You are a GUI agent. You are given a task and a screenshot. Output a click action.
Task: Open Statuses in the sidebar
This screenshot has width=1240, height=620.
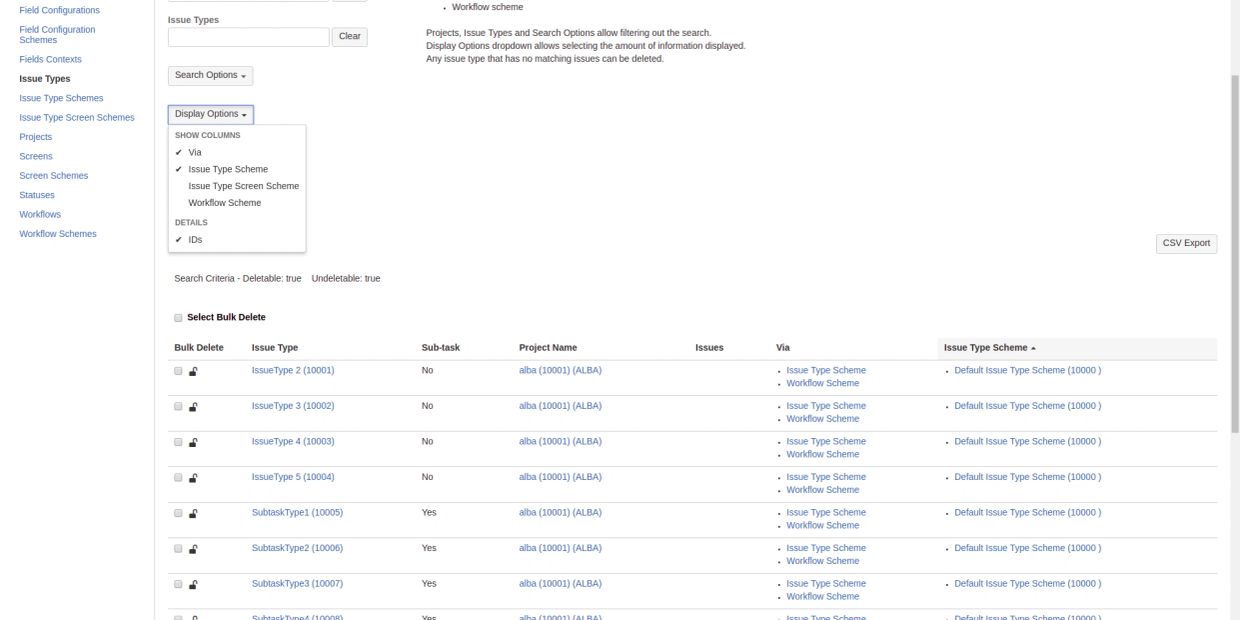point(37,195)
